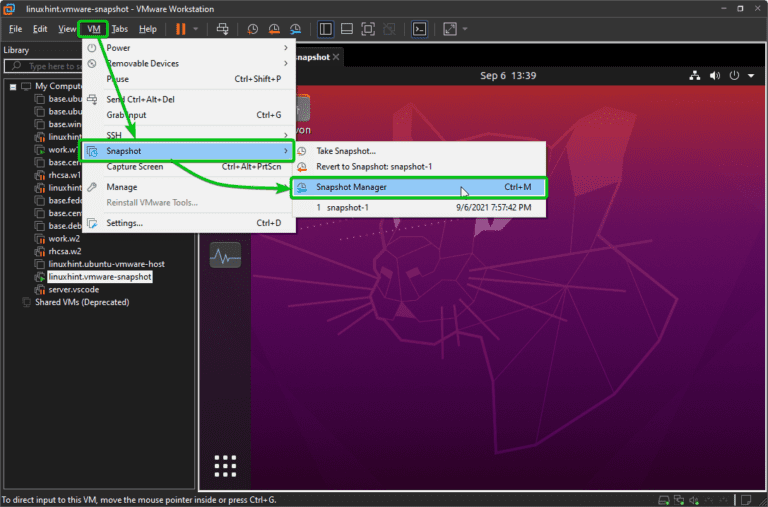Select Capture Screen menu entry
Viewport: 768px width, 507px height.
(189, 167)
